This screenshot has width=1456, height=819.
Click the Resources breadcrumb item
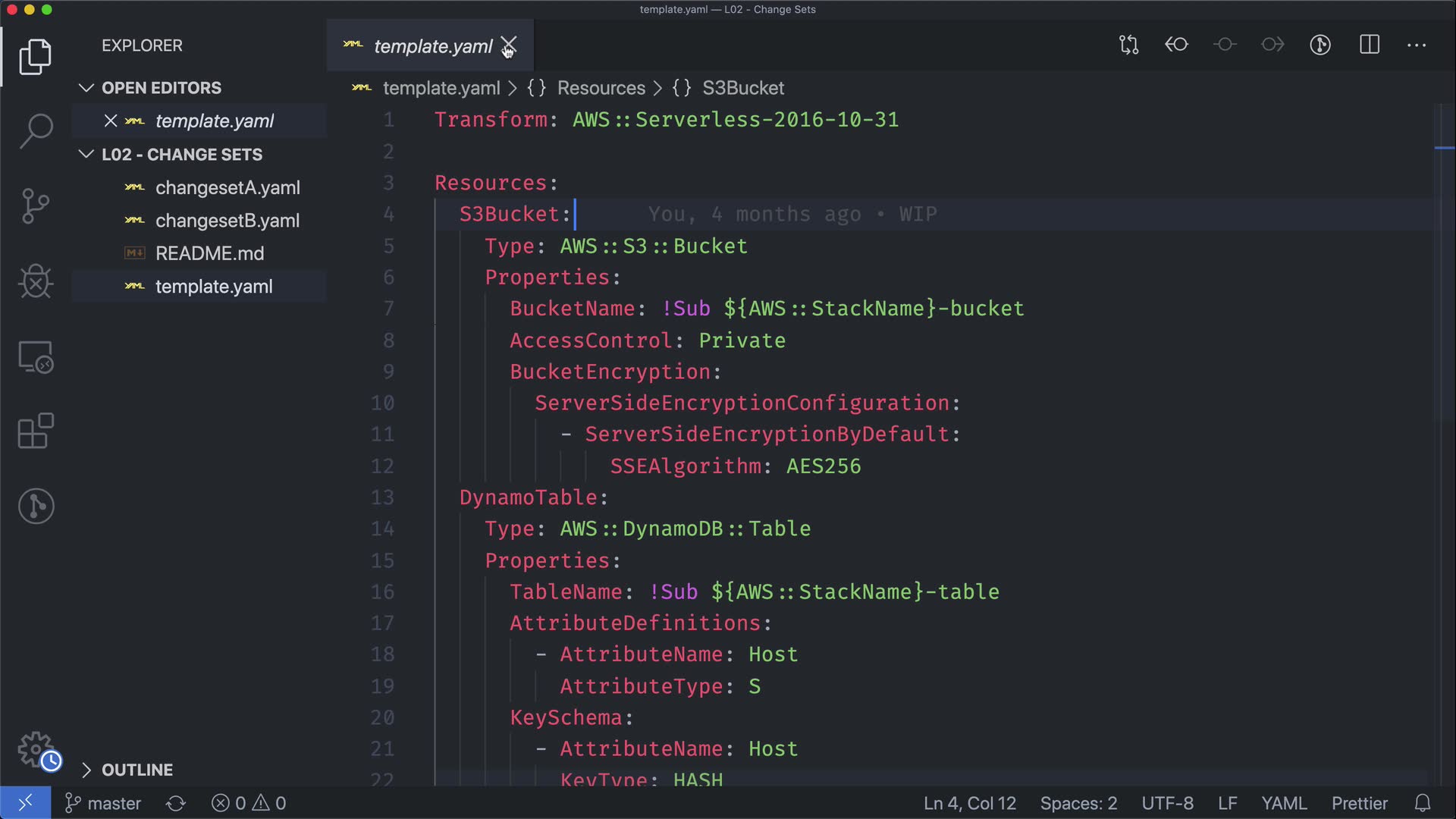[601, 88]
